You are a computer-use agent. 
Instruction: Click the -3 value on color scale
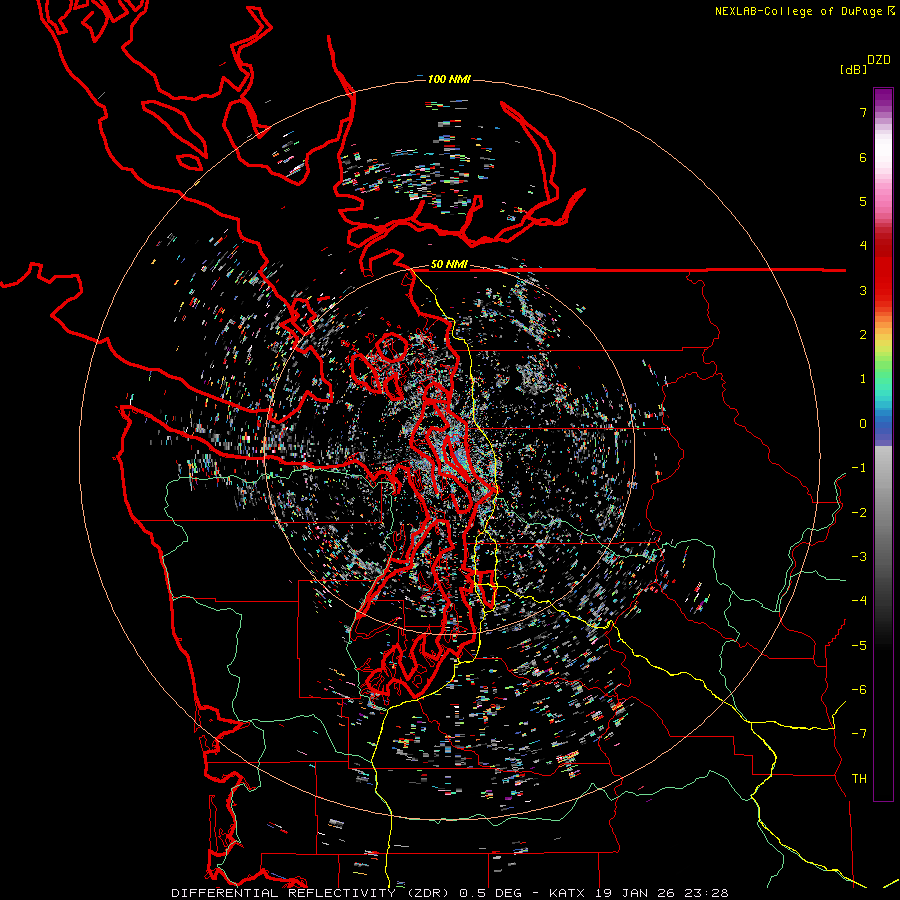point(859,557)
